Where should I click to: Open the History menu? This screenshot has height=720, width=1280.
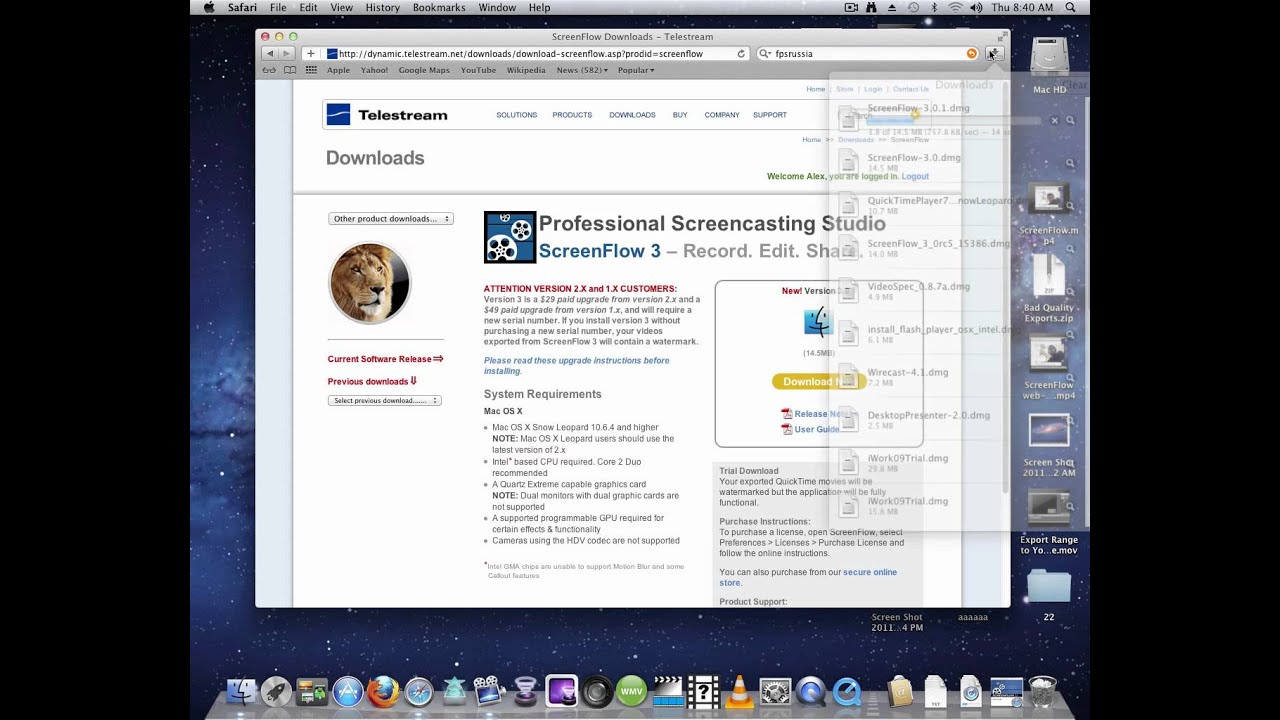(382, 7)
